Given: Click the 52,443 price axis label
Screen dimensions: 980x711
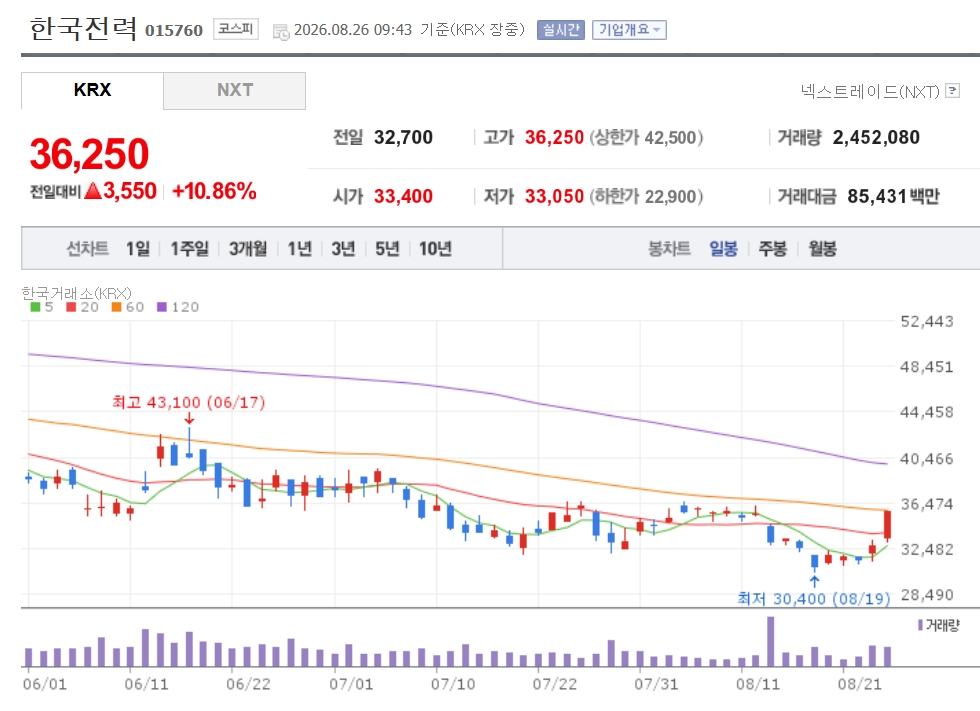Looking at the screenshot, I should [x=927, y=322].
